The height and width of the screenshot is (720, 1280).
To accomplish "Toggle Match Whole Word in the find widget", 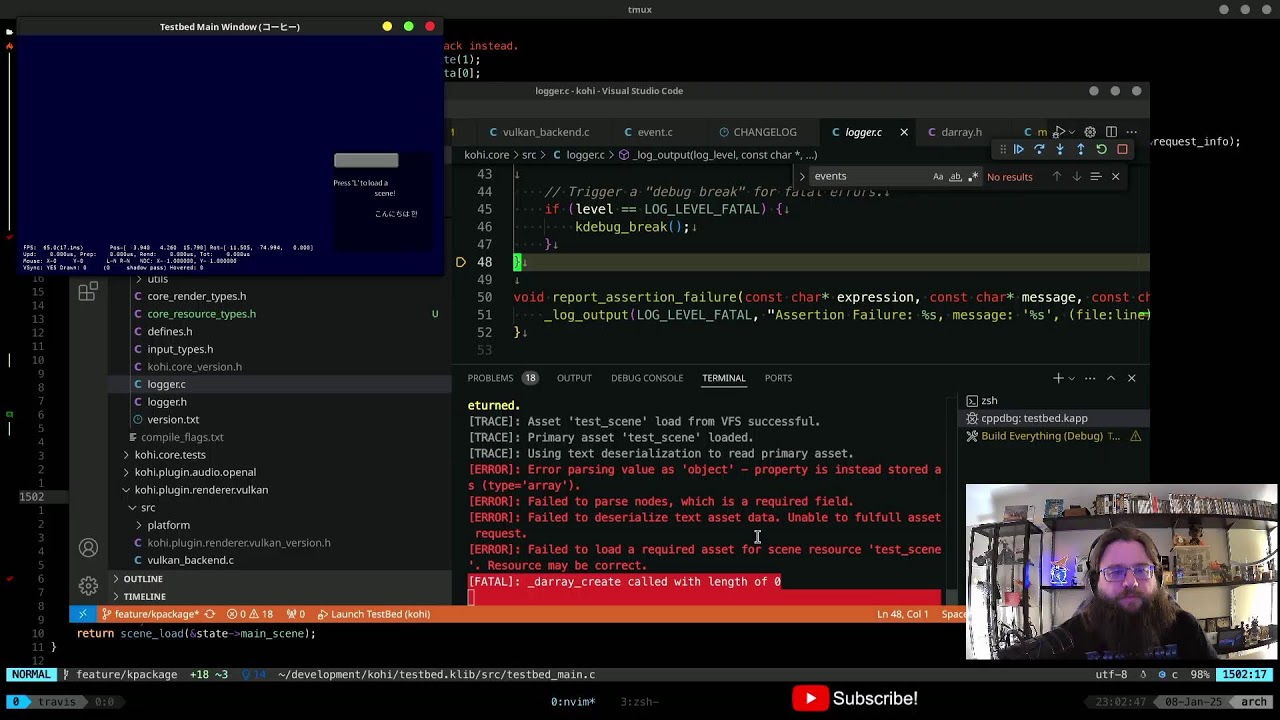I will [955, 177].
